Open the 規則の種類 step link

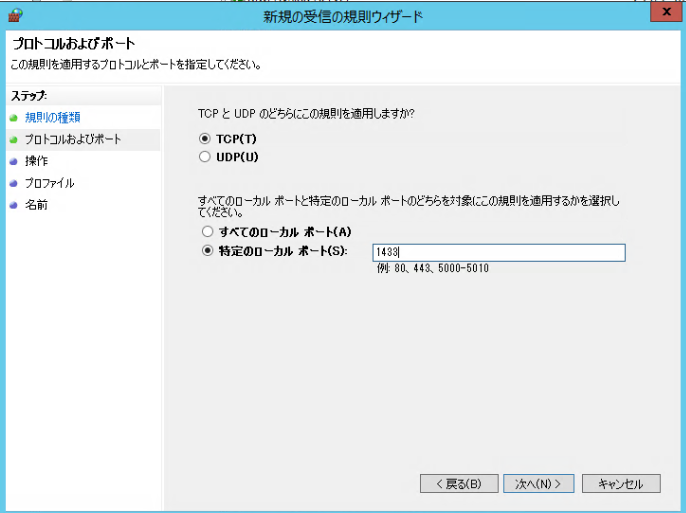[x=52, y=117]
